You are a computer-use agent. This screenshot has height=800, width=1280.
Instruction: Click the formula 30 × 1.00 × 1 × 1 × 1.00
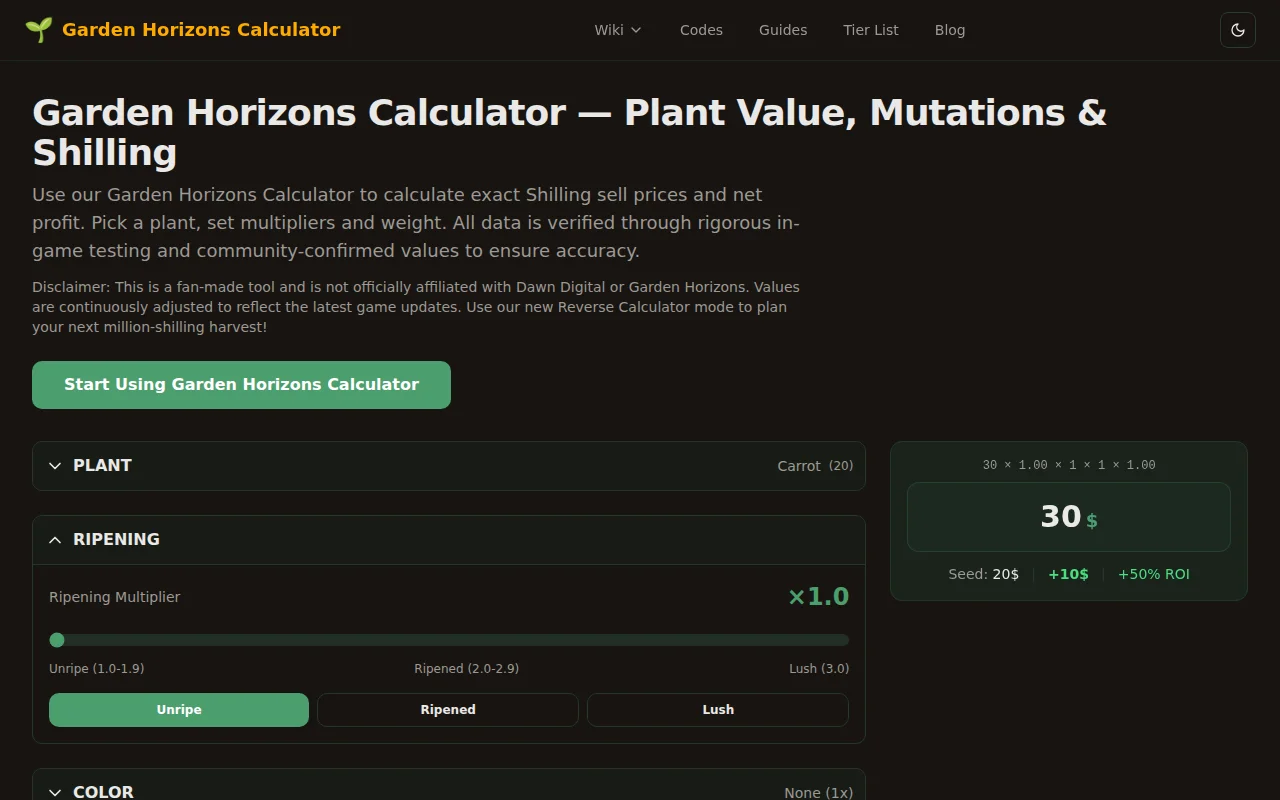tap(1069, 465)
